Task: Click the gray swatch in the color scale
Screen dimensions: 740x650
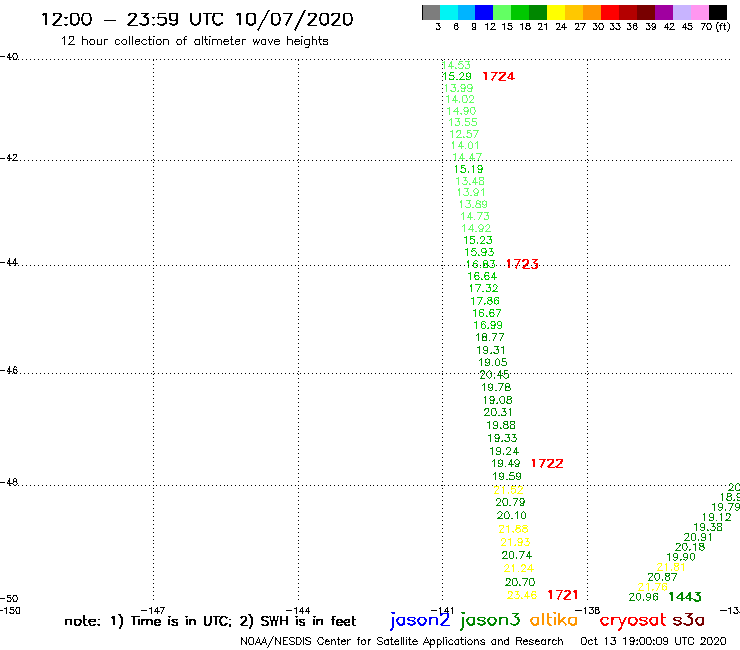Action: tap(431, 12)
